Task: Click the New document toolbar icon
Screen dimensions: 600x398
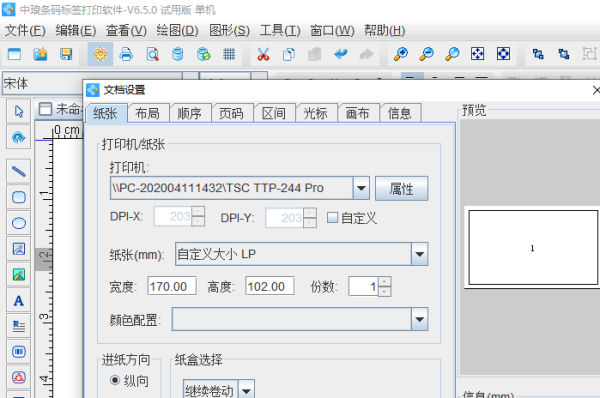Action: click(14, 54)
